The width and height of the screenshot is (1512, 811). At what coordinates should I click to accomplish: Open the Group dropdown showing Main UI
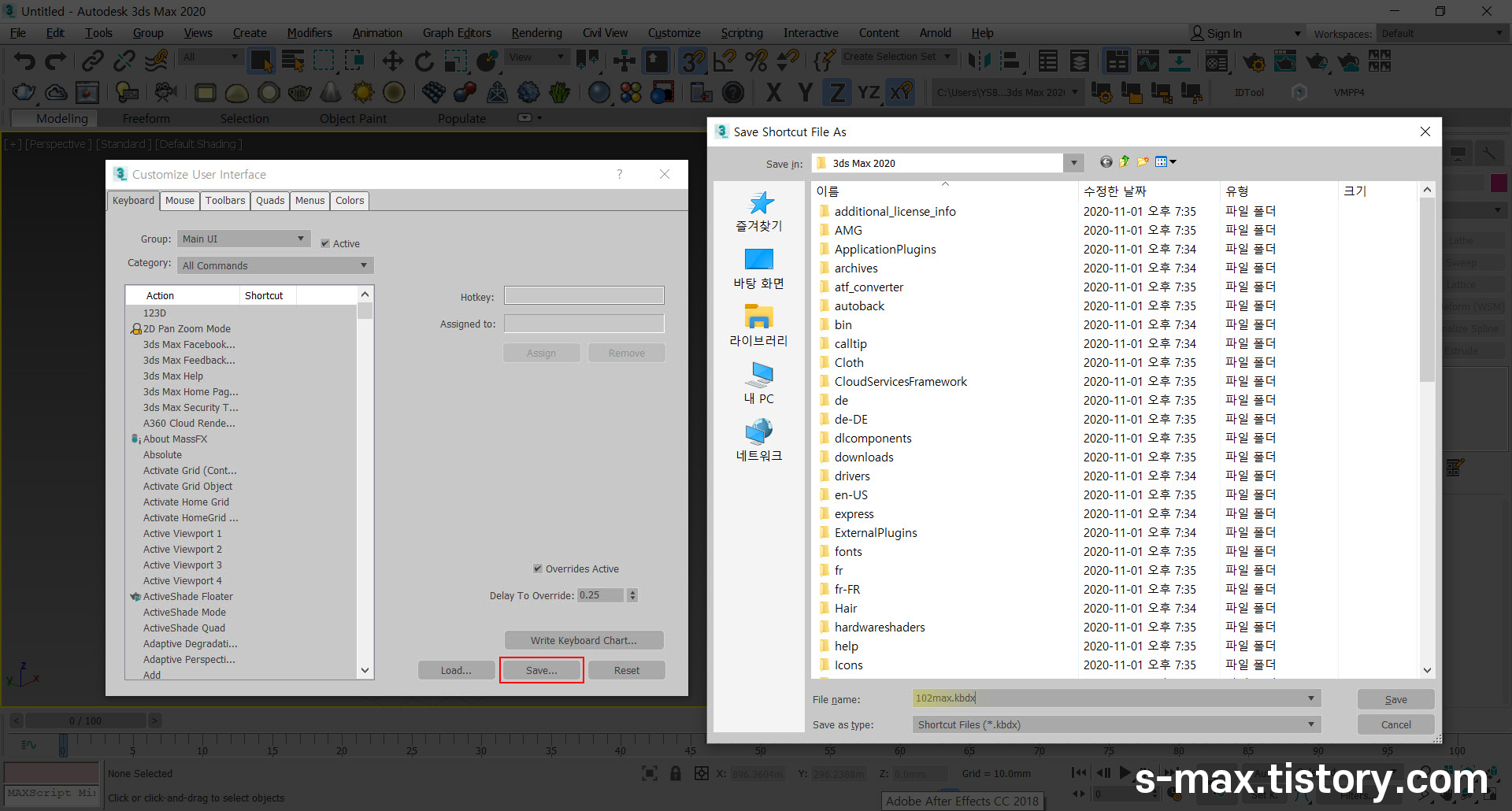[x=243, y=239]
